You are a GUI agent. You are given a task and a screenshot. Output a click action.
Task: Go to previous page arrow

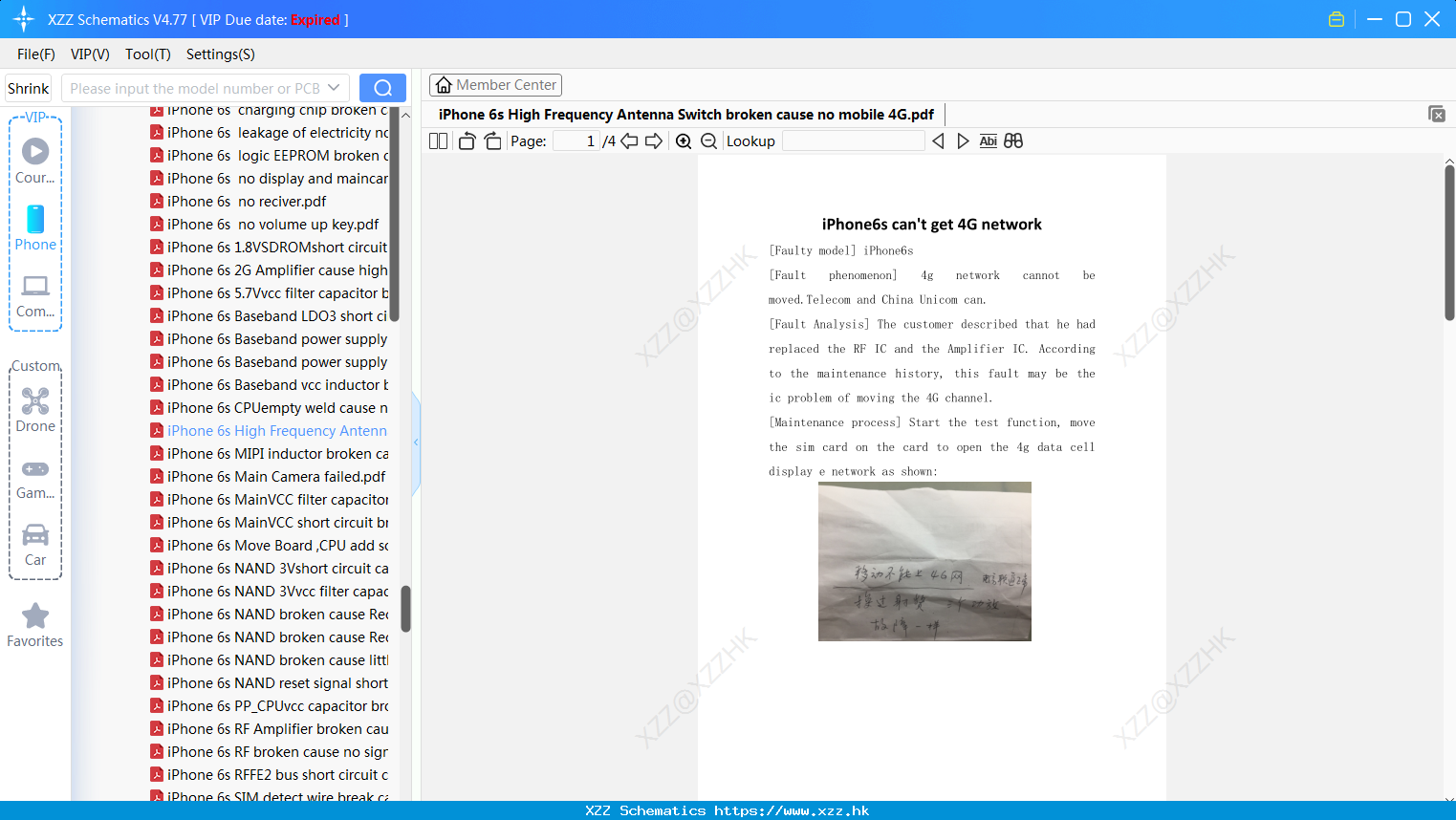pos(629,140)
